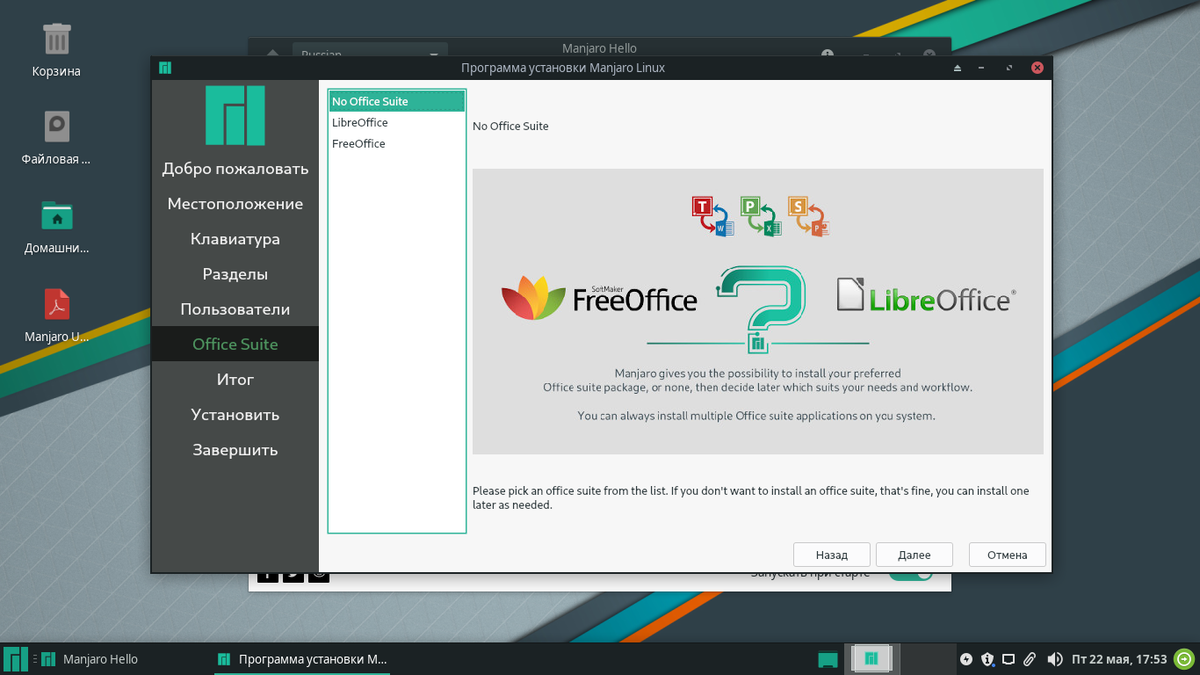Click the orange Presentations-to-PowerPoint conversion icon

(x=809, y=216)
